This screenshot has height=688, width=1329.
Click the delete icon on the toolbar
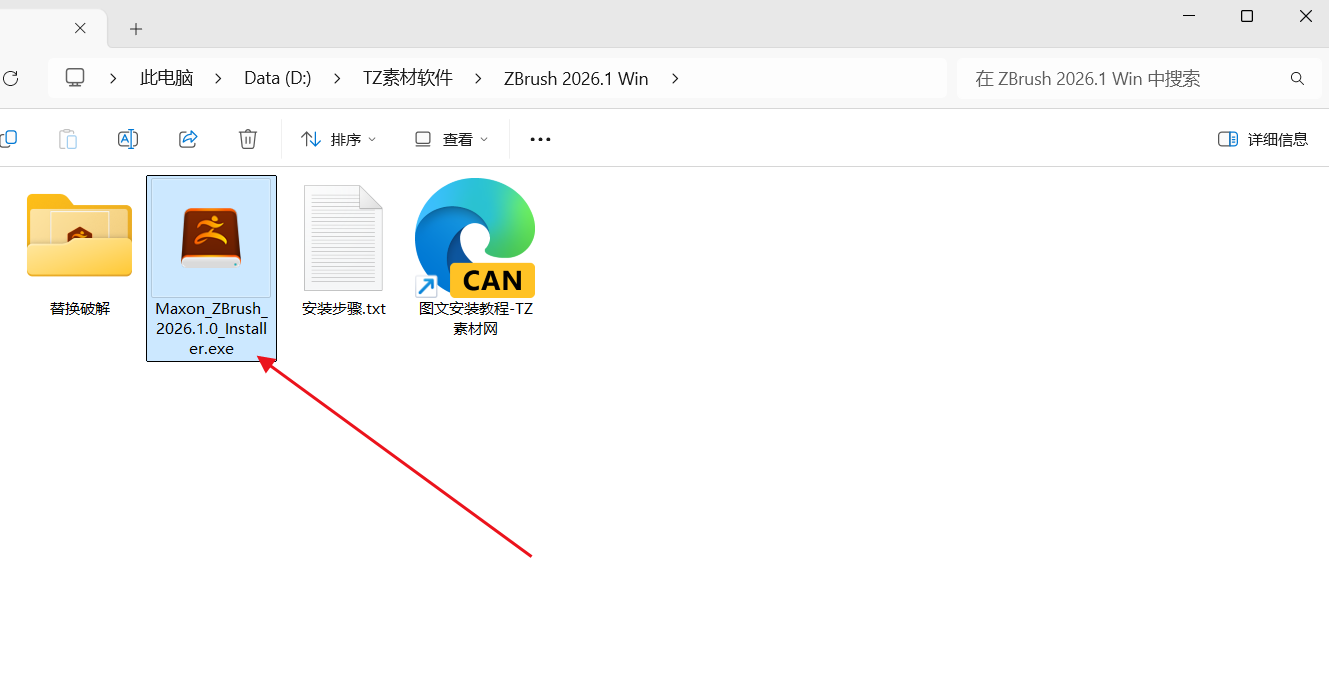click(x=247, y=139)
